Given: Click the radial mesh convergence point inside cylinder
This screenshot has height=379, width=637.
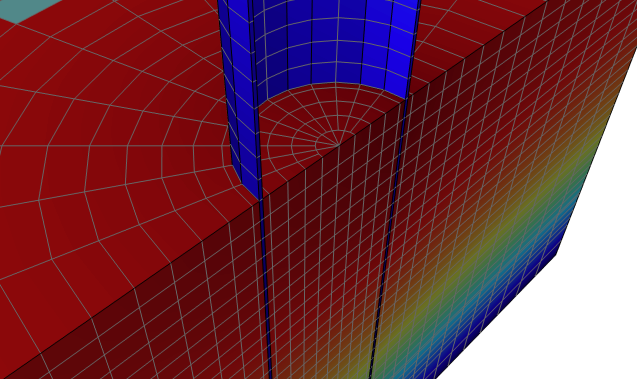Looking at the screenshot, I should point(338,145).
